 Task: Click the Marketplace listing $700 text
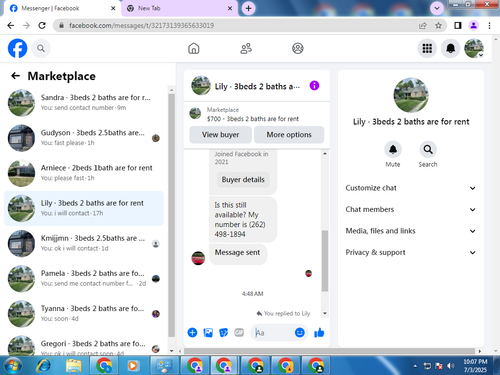coord(253,119)
